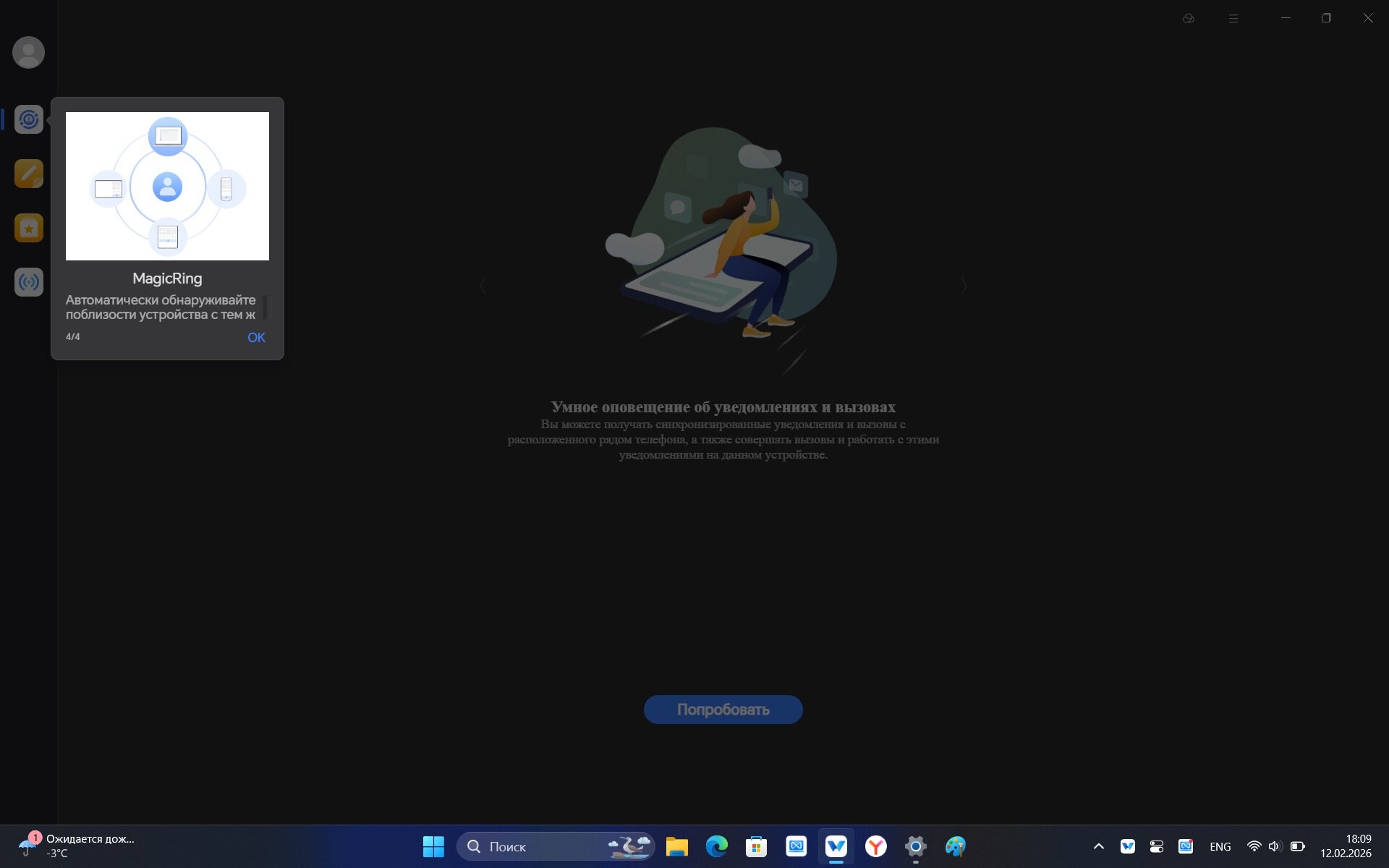Go to next slide with right arrow
The image size is (1389, 868).
click(964, 286)
